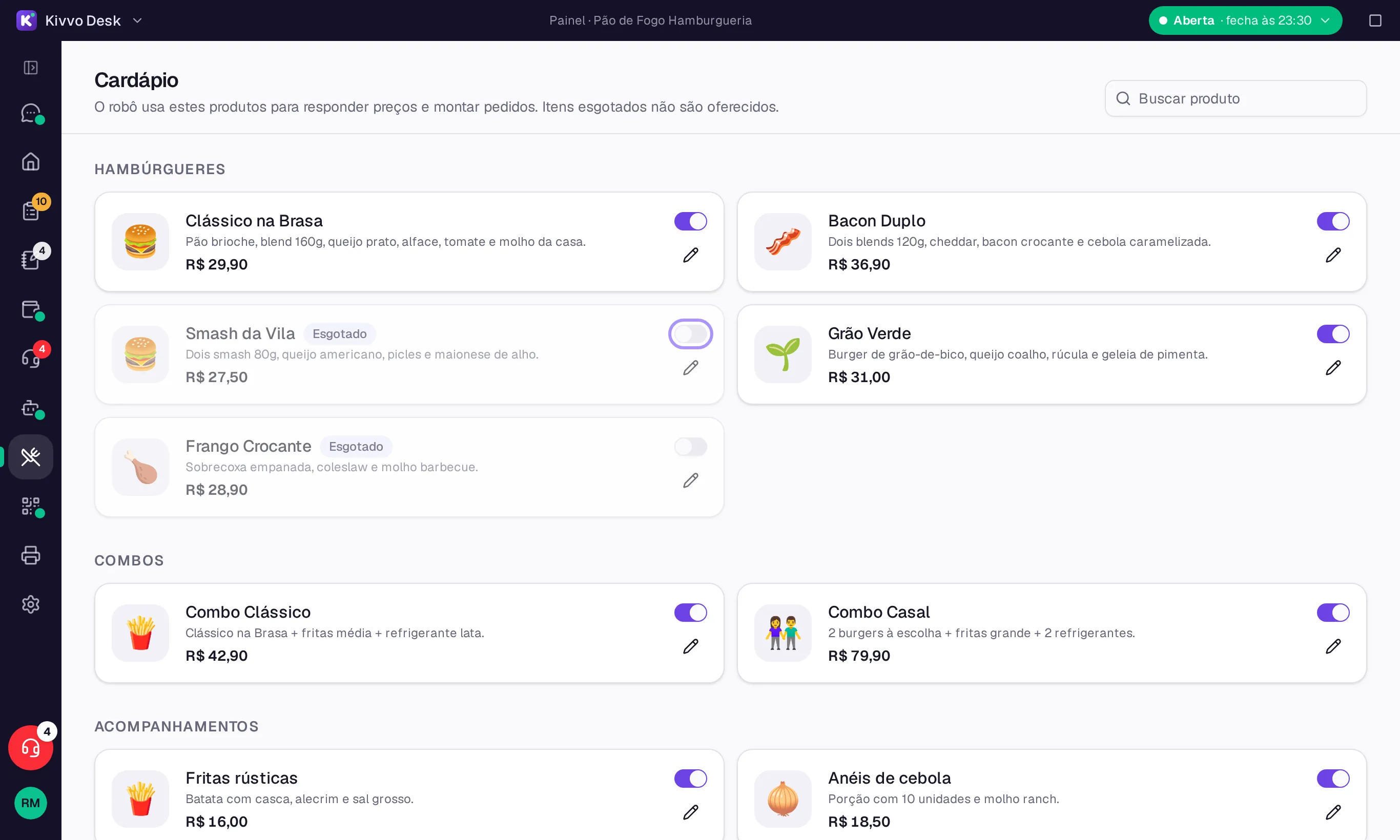Viewport: 1400px width, 840px height.
Task: Click the Clássico na Brasa burger thumbnail
Action: 140,242
